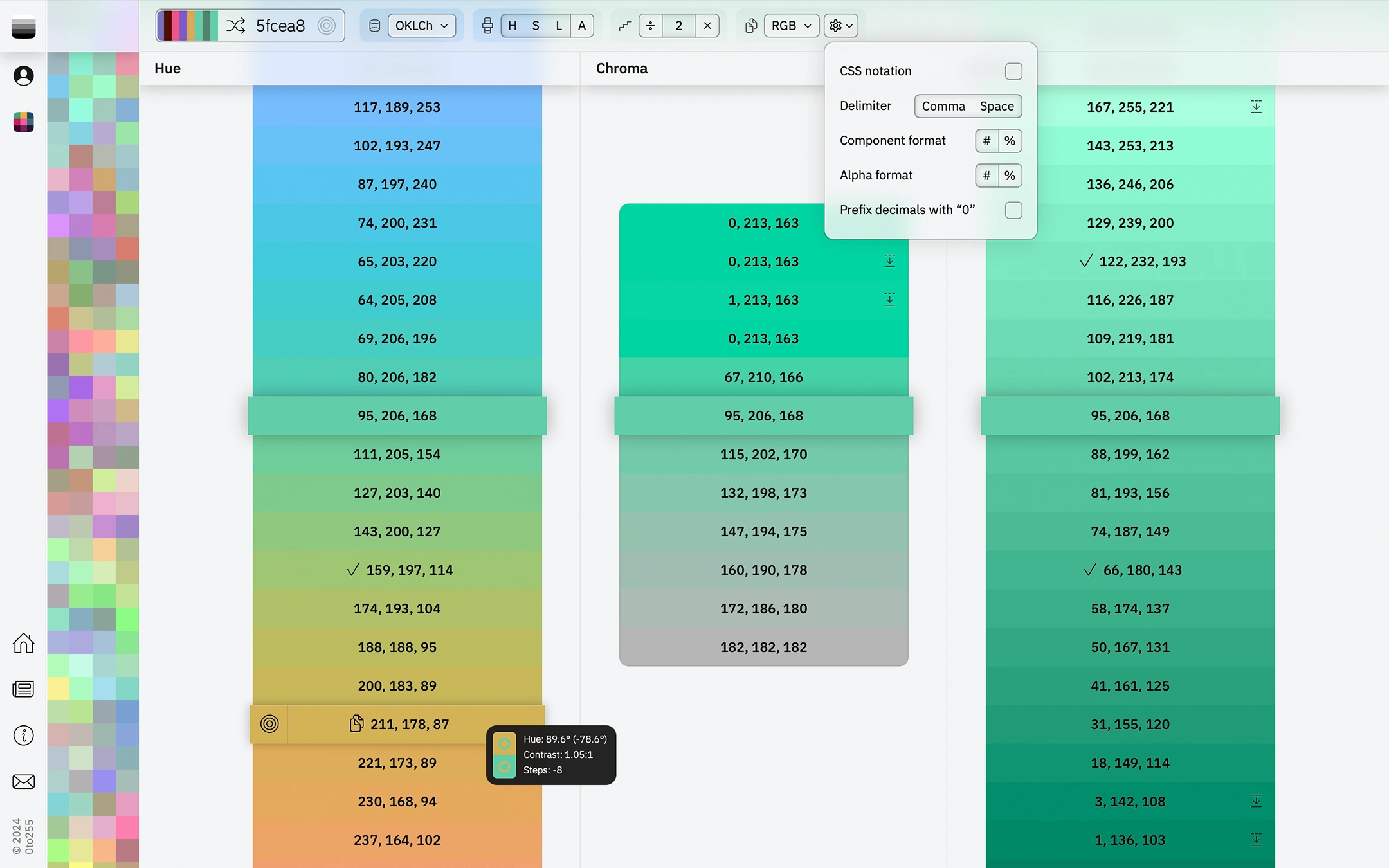Click the info icon in the sidebar
The height and width of the screenshot is (868, 1389).
pos(23,735)
